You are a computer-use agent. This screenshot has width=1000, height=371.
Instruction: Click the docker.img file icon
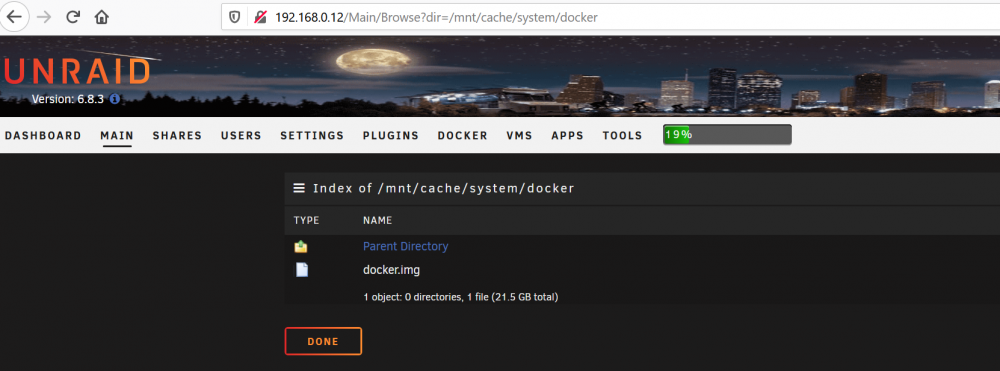[x=301, y=270]
